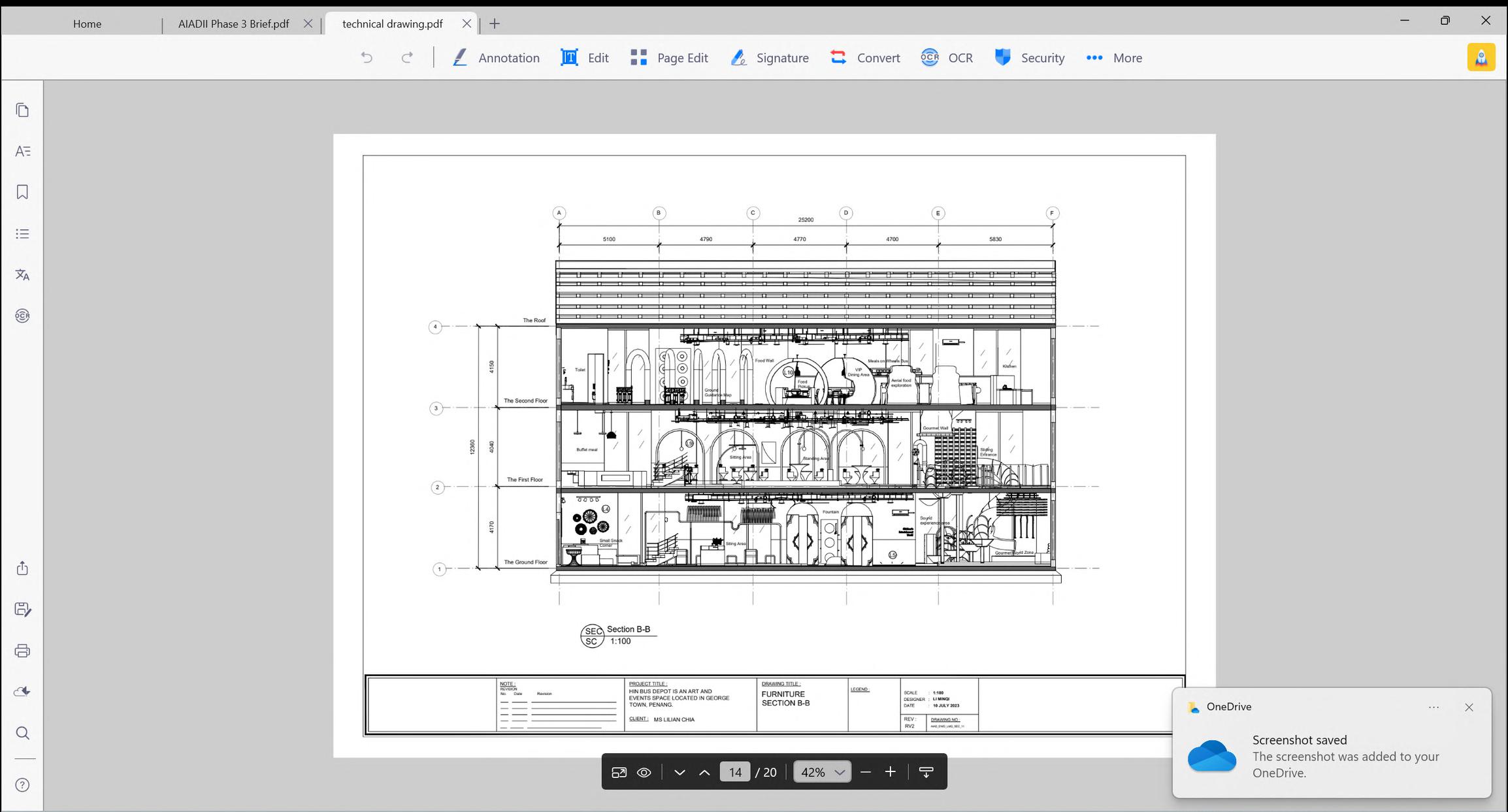The image size is (1508, 812).
Task: Switch to AIADII Phase 3 Brief.pdf tab
Action: tap(233, 24)
